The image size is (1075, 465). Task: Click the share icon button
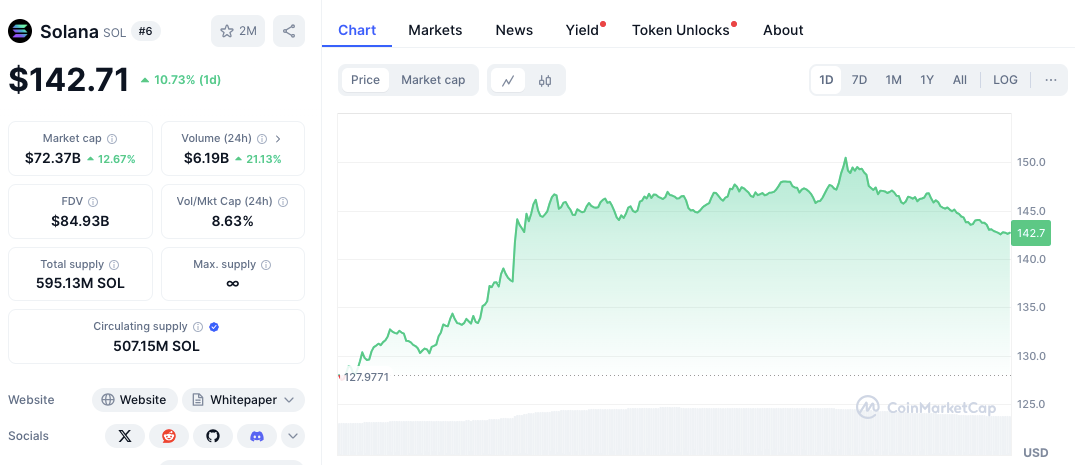pyautogui.click(x=289, y=31)
